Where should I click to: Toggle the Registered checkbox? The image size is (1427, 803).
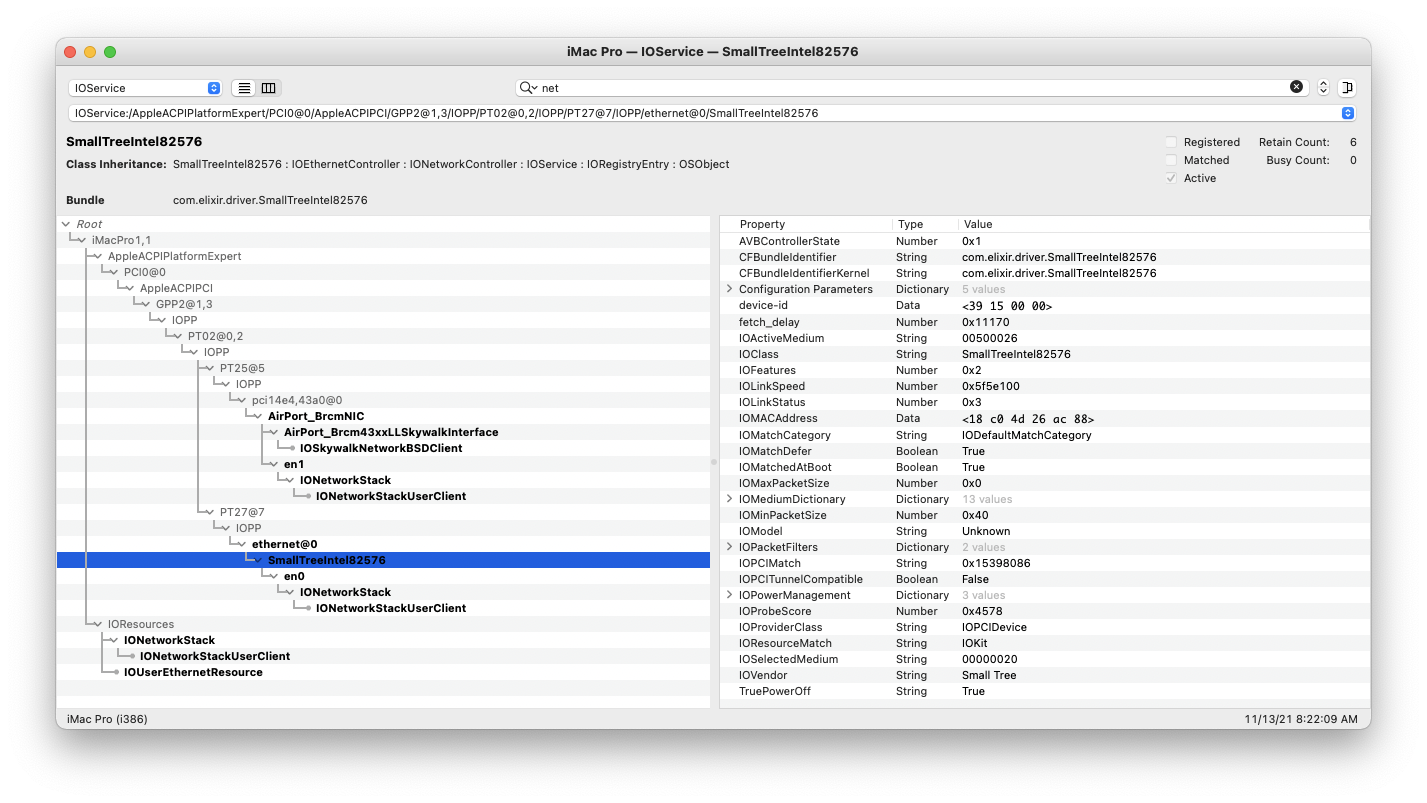click(1171, 142)
